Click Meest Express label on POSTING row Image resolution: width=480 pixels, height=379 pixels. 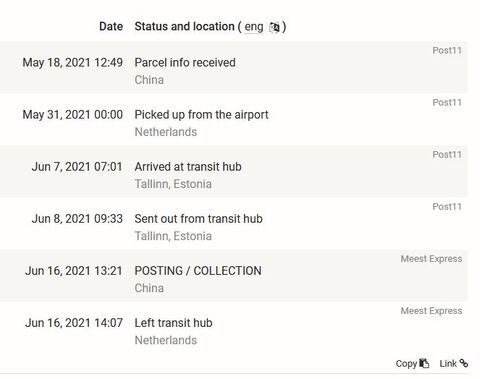(x=431, y=259)
